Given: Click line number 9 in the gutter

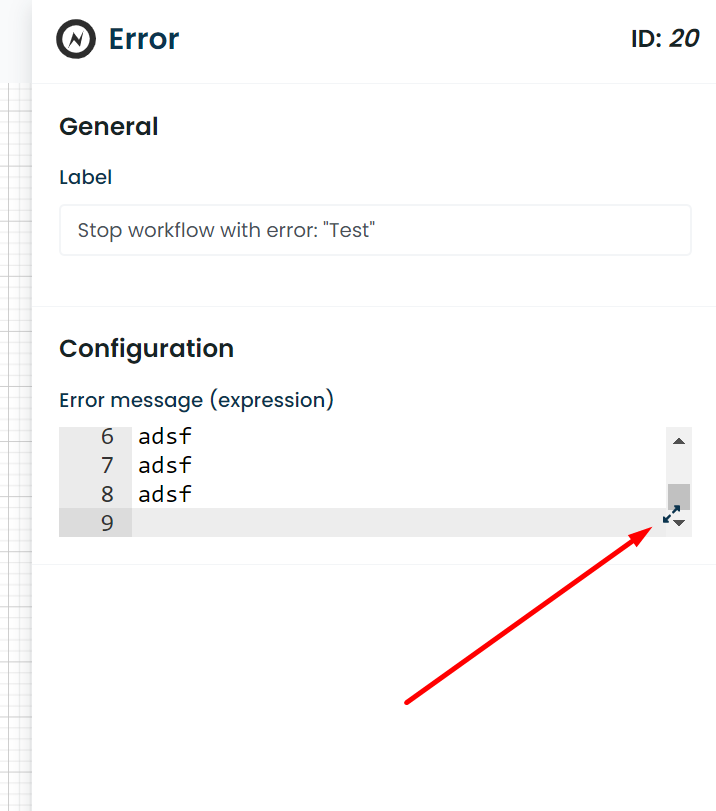Looking at the screenshot, I should (106, 522).
